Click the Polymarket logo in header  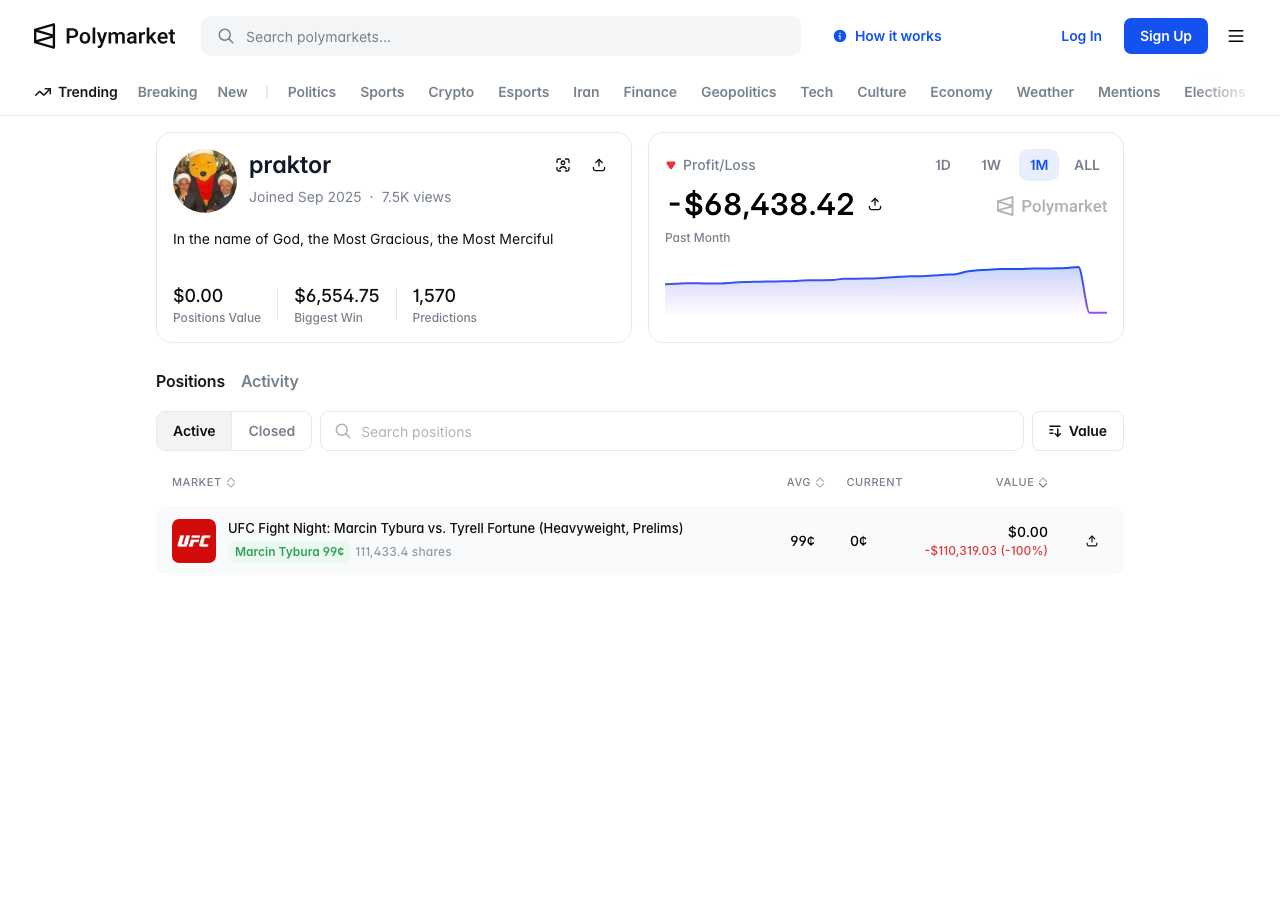(104, 36)
